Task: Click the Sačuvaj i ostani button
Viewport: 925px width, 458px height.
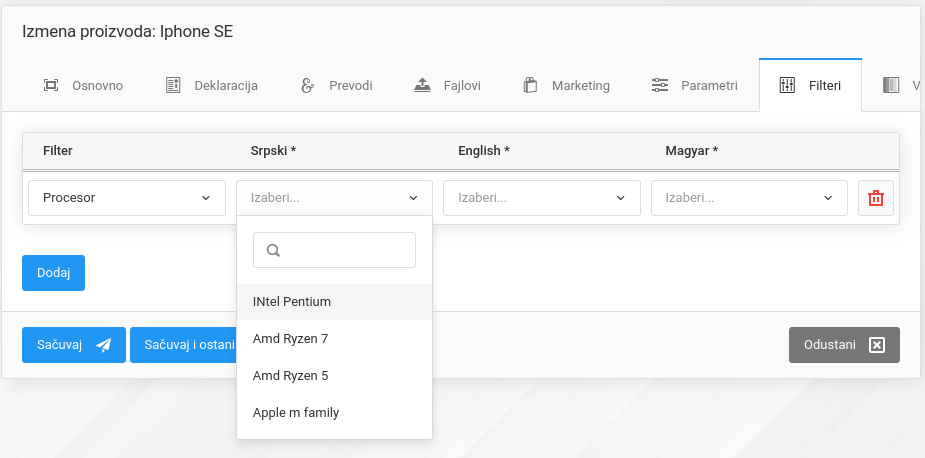Action: 185,345
